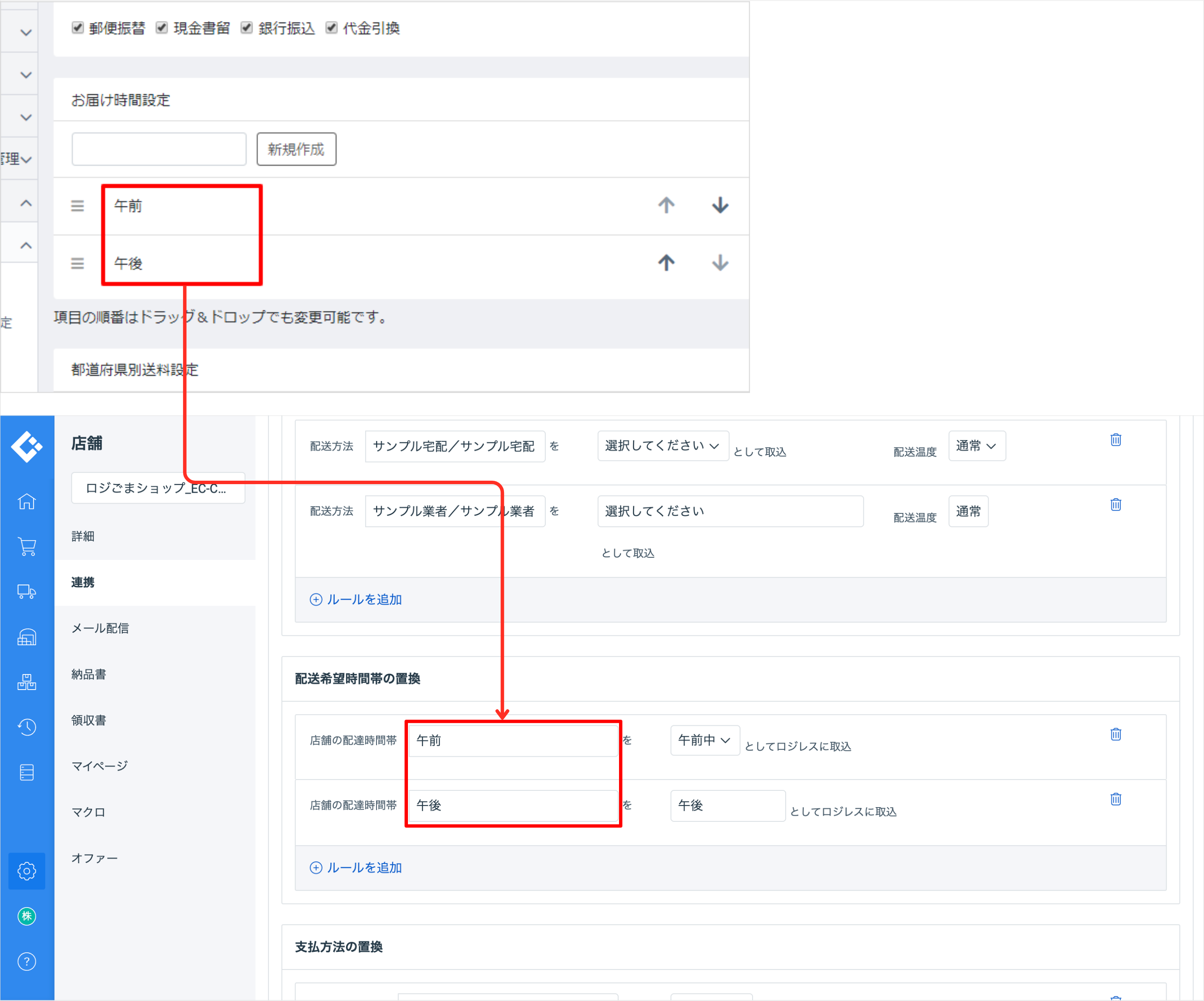This screenshot has width=1204, height=1001.
Task: Toggle the 代金引換 checkbox
Action: [x=331, y=28]
